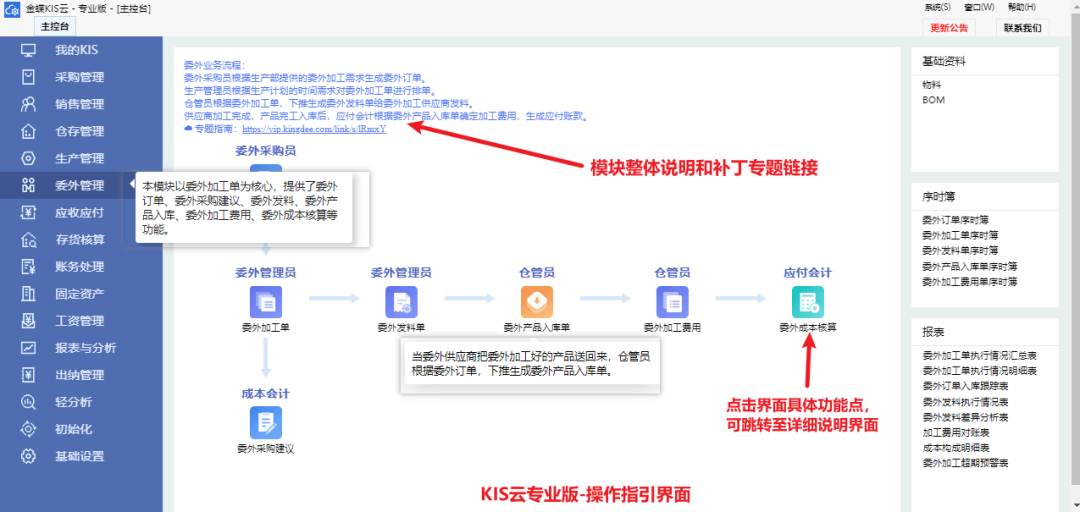Click the 轻分析 magnifier icon

coord(28,402)
